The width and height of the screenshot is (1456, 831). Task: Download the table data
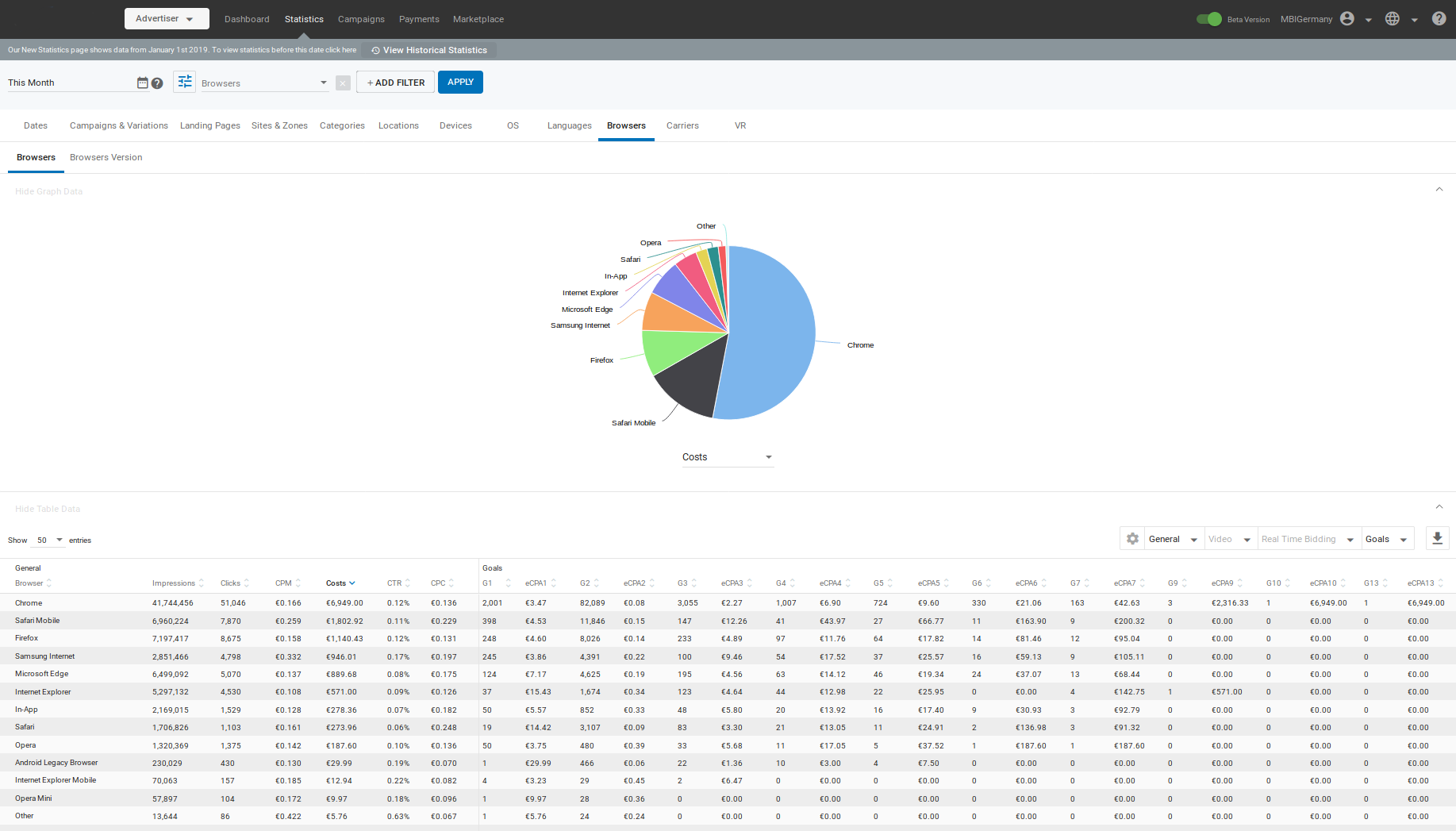(1437, 538)
